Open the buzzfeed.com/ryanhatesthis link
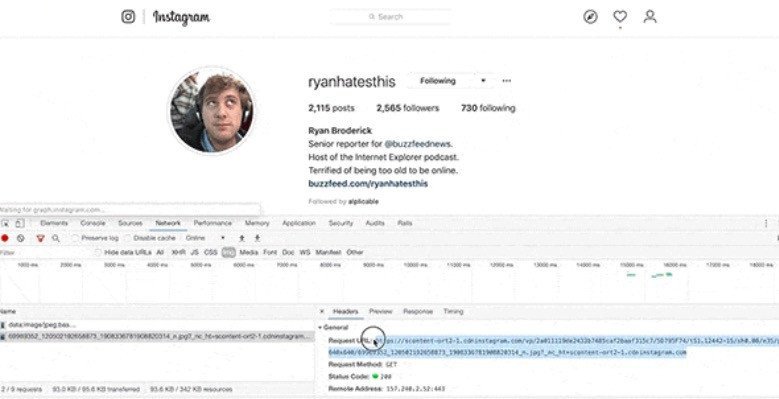Viewport: 779px width, 399px height. [368, 184]
